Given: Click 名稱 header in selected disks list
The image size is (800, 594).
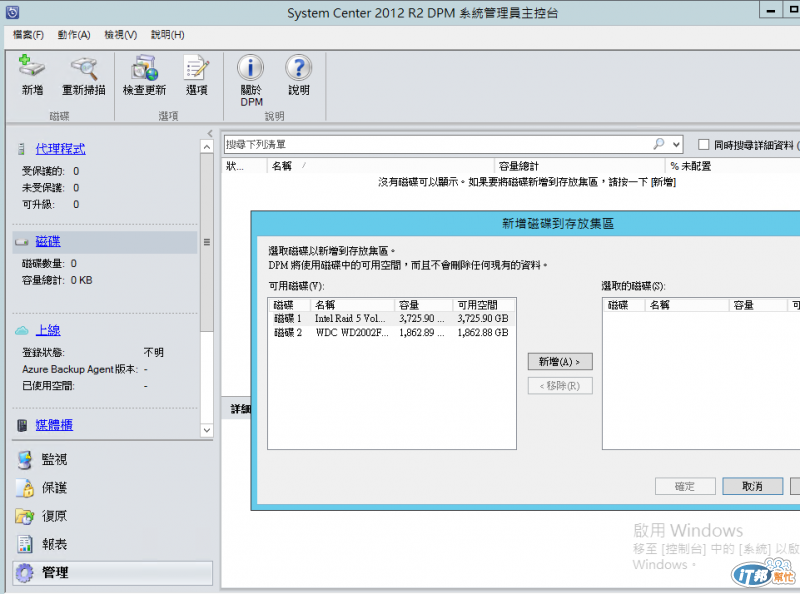Looking at the screenshot, I should [x=687, y=305].
